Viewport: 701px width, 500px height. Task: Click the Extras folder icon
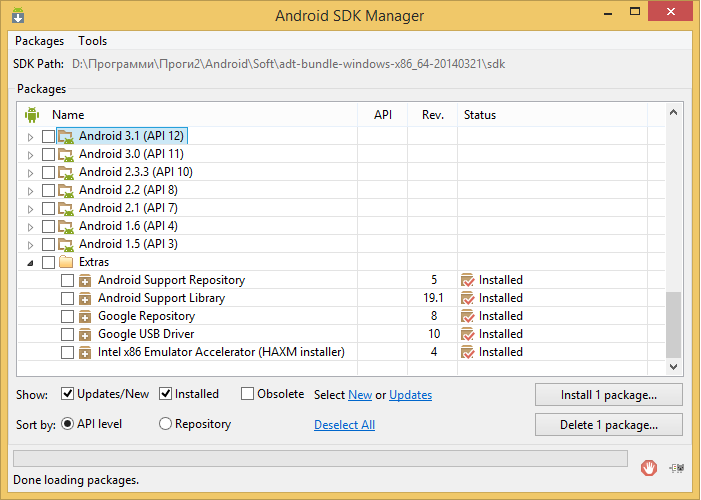66,262
